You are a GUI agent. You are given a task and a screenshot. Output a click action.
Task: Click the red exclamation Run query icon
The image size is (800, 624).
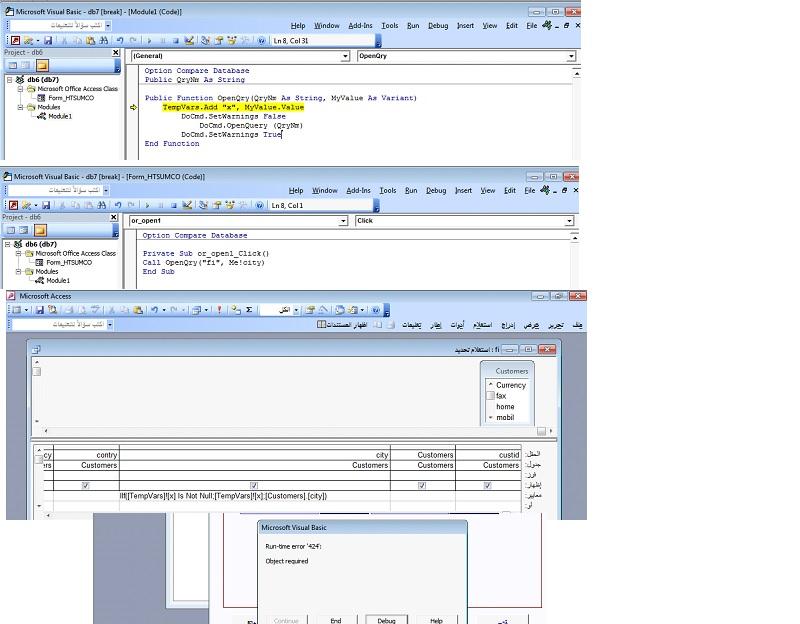coord(219,310)
